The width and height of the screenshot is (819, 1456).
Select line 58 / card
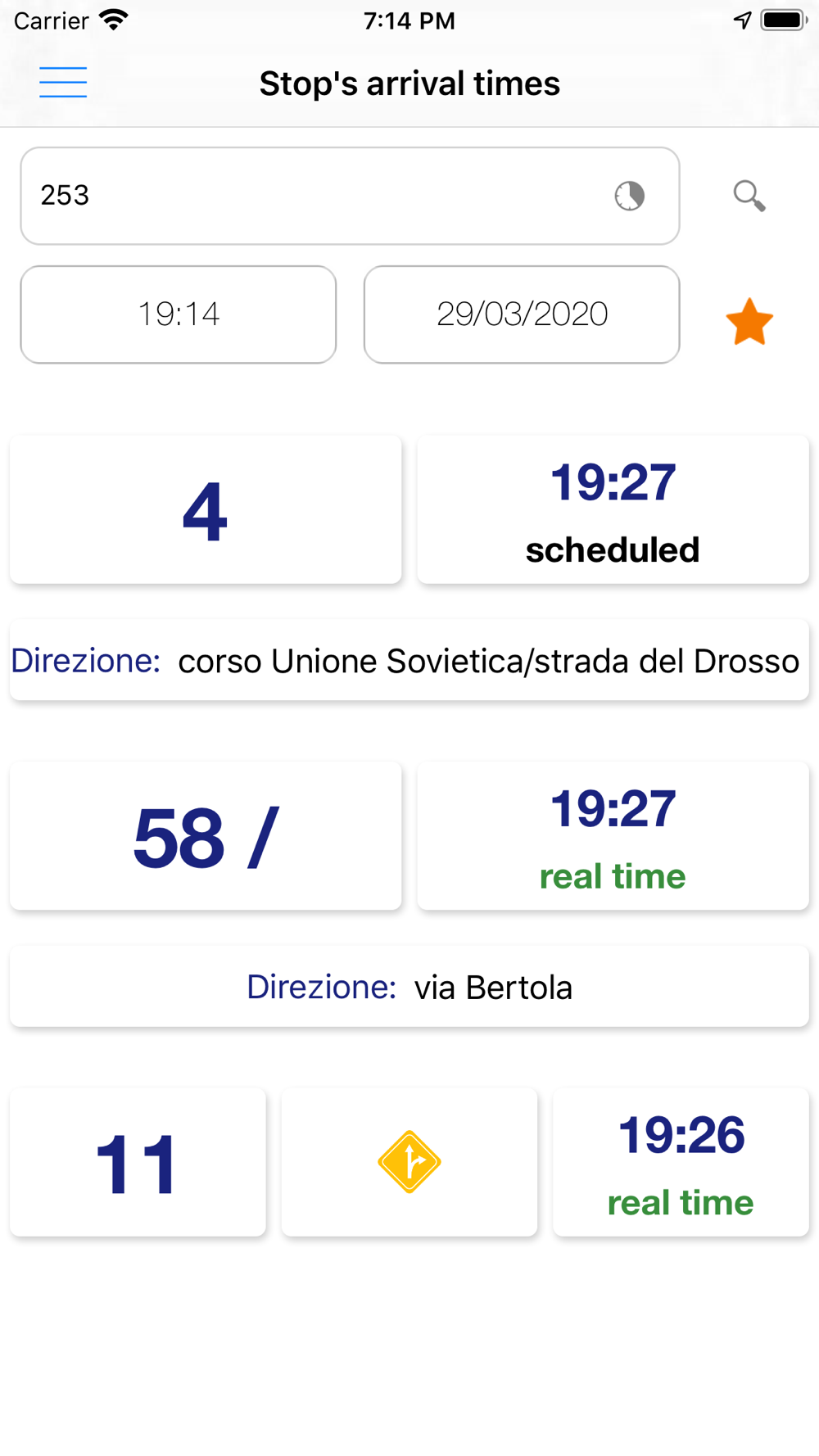tap(206, 836)
